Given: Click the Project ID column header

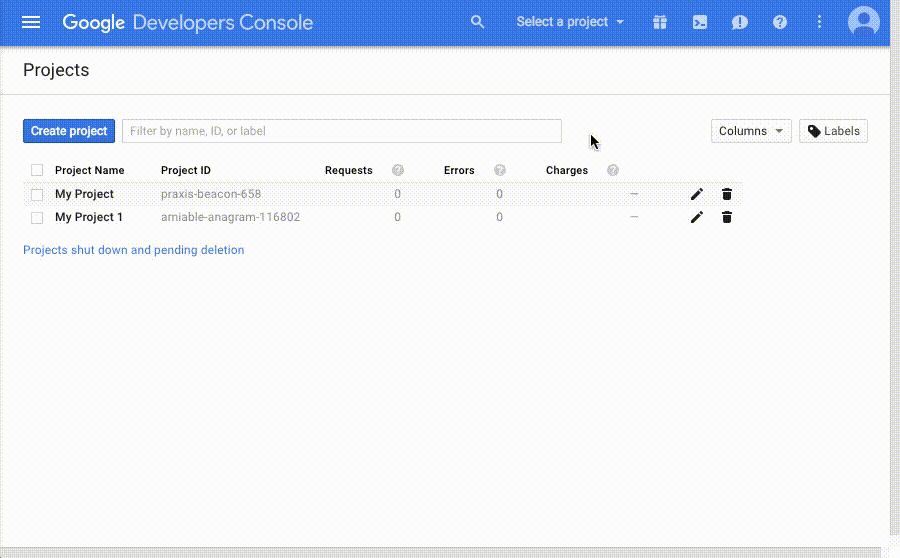Looking at the screenshot, I should (185, 170).
